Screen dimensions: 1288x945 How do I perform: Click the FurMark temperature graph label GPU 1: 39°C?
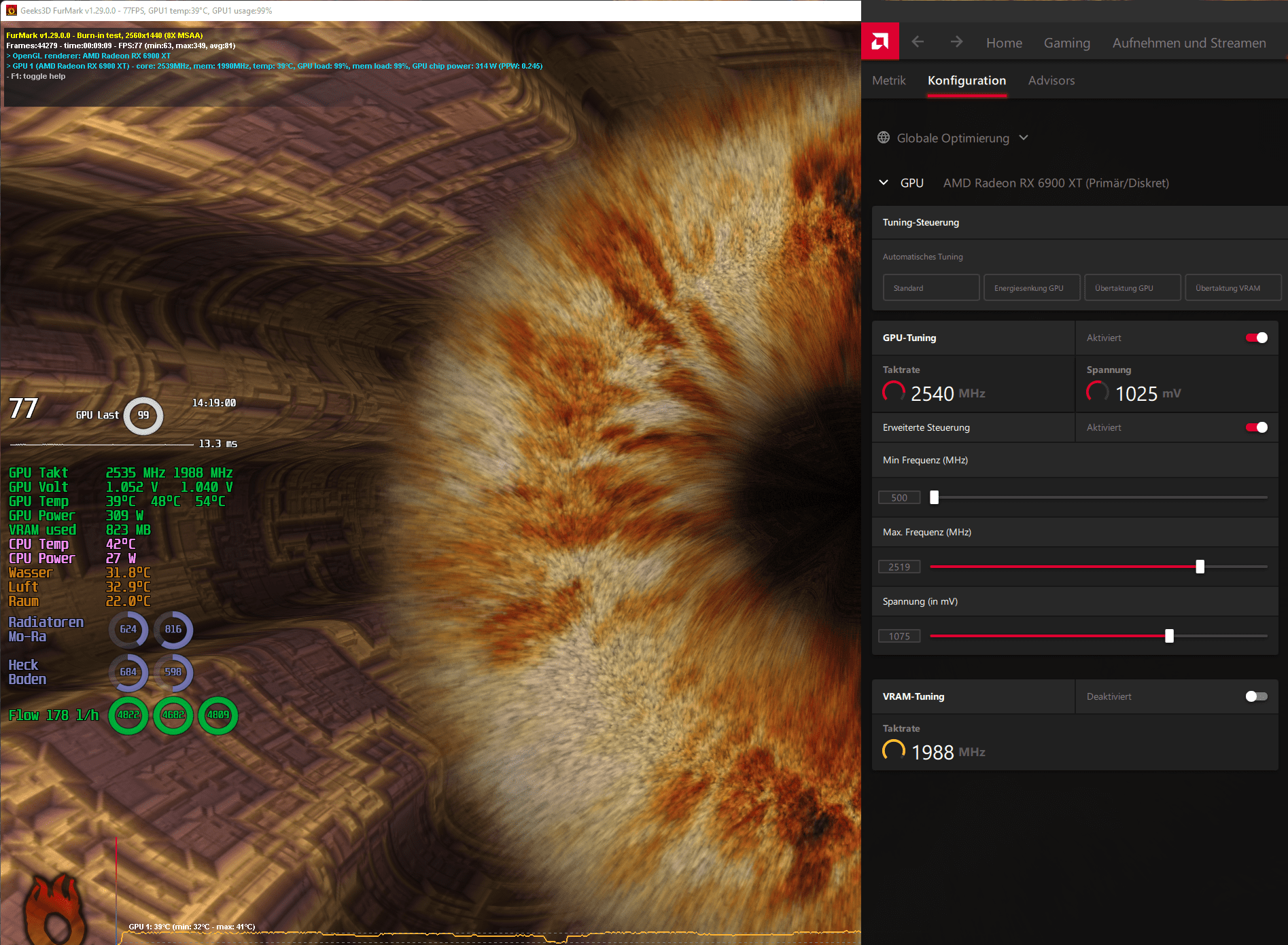(192, 927)
